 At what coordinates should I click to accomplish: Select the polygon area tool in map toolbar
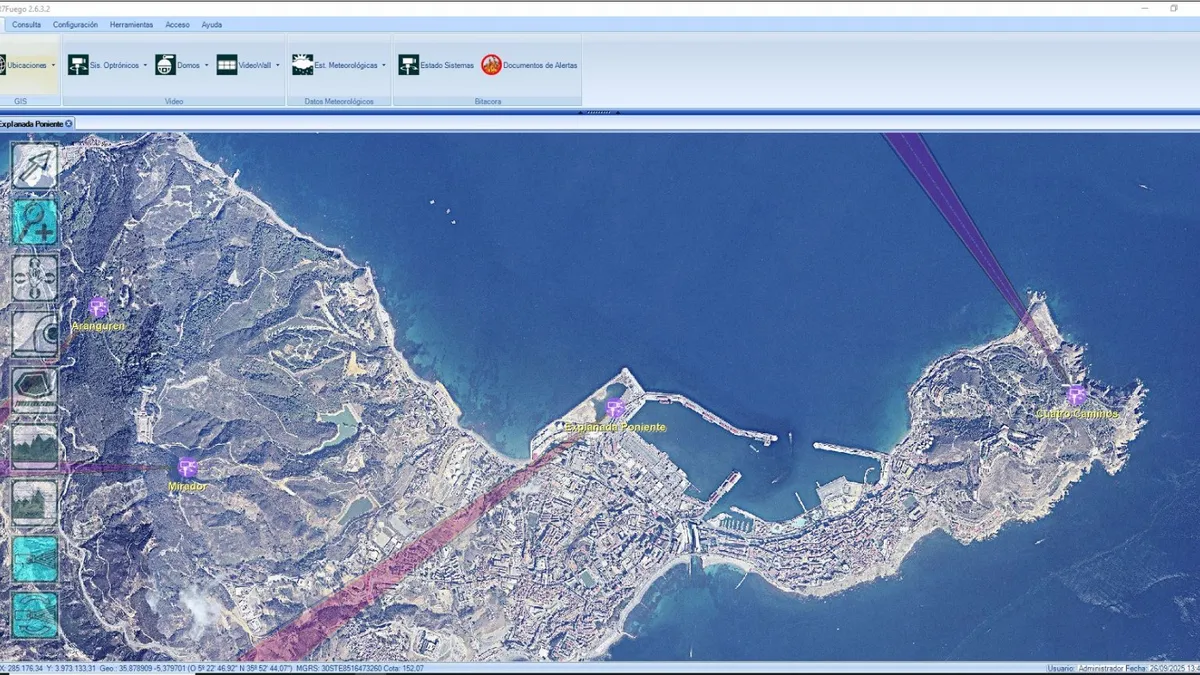tap(35, 390)
